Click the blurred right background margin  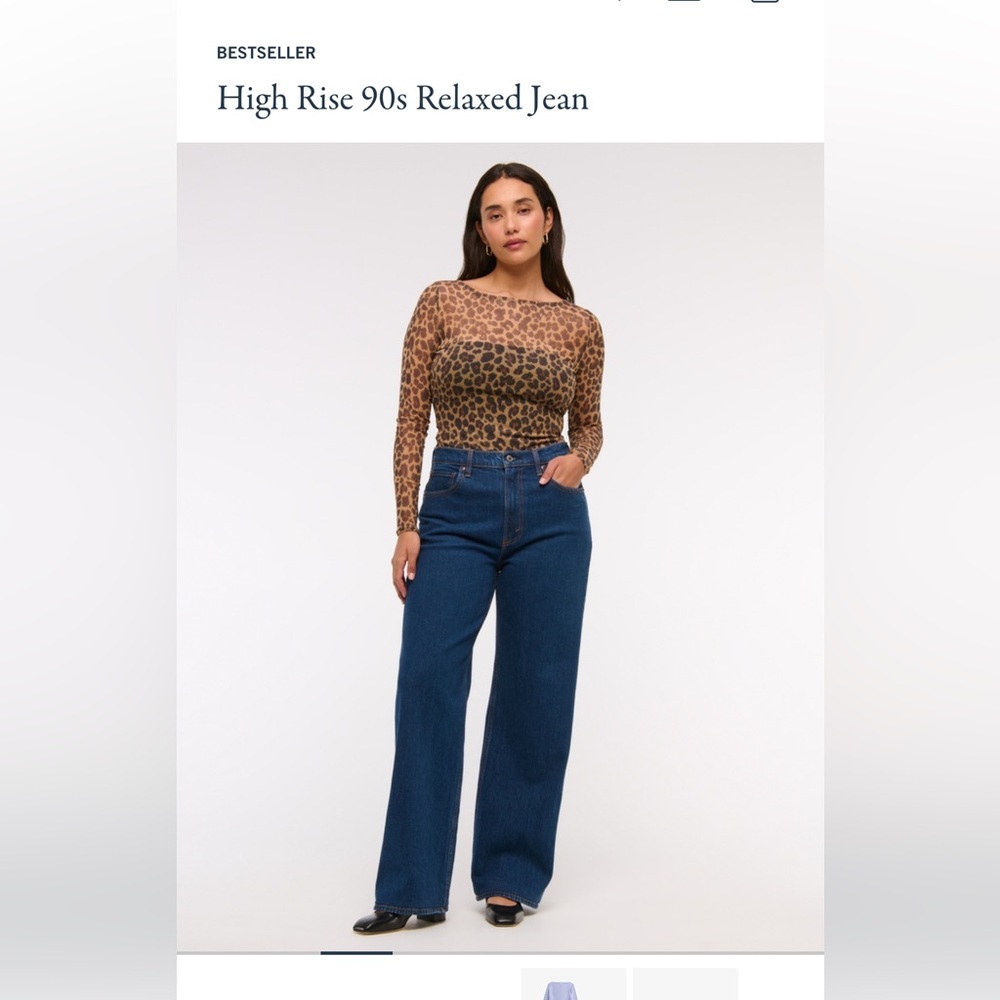click(x=912, y=500)
